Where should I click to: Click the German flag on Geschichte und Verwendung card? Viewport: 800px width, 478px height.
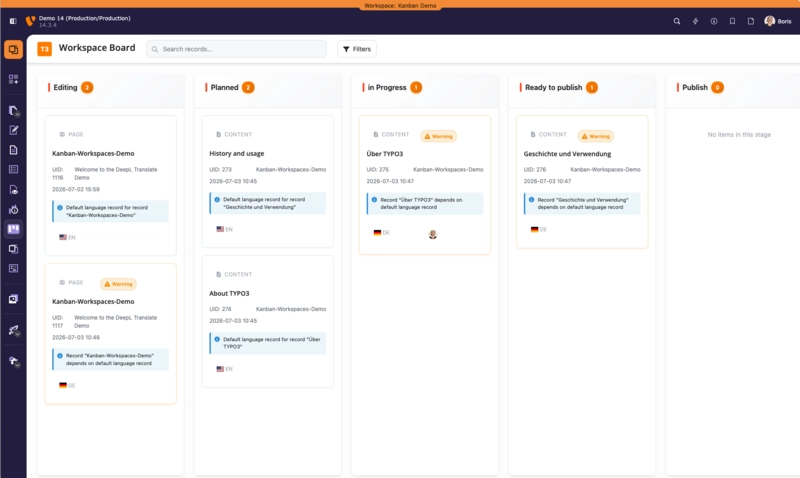tap(534, 230)
